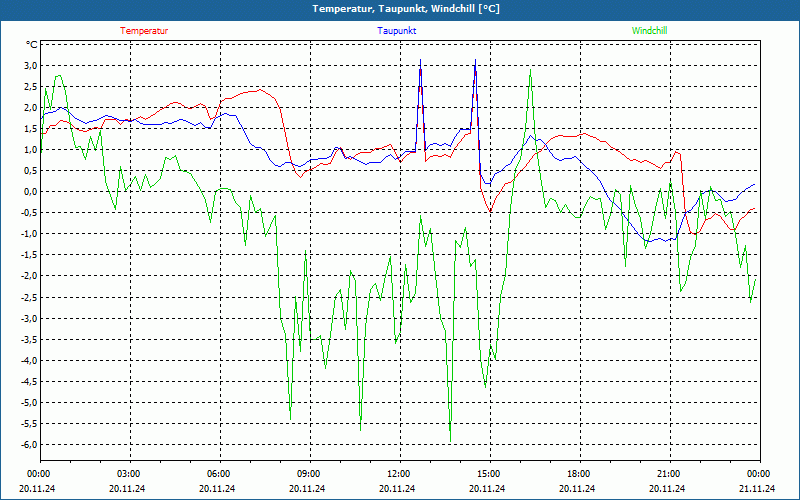Click the -5,5 y-axis value
The image size is (800, 500).
pos(29,423)
